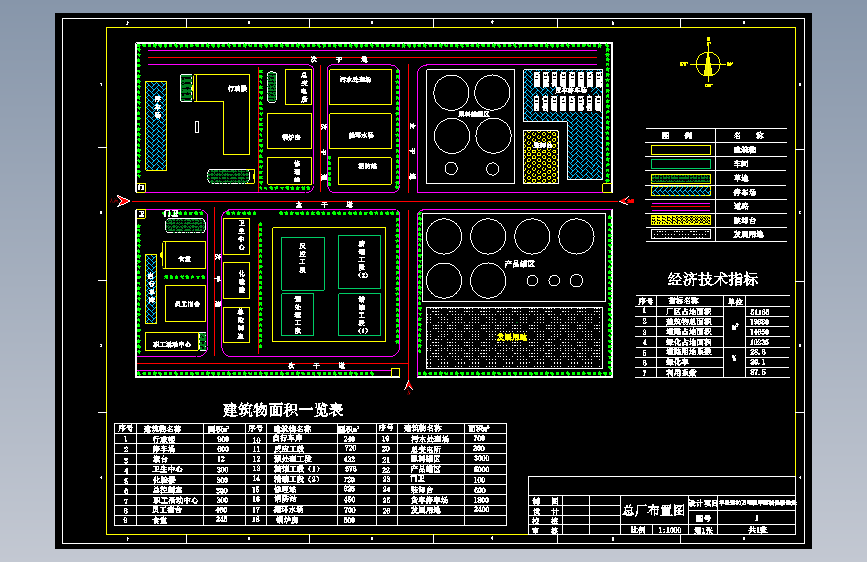The width and height of the screenshot is (867, 562).
Task: Select the 化验楼 building on the plan
Action: 236,280
